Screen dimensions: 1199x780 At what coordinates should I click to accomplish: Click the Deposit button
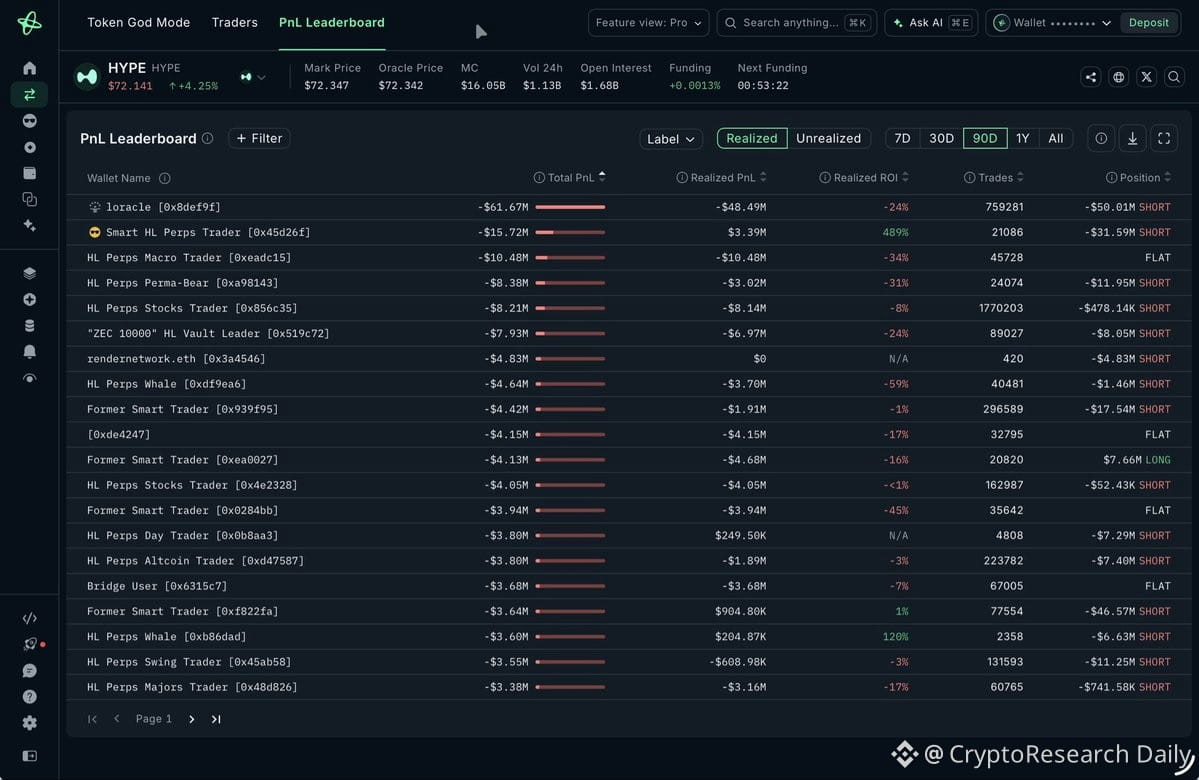point(1149,23)
